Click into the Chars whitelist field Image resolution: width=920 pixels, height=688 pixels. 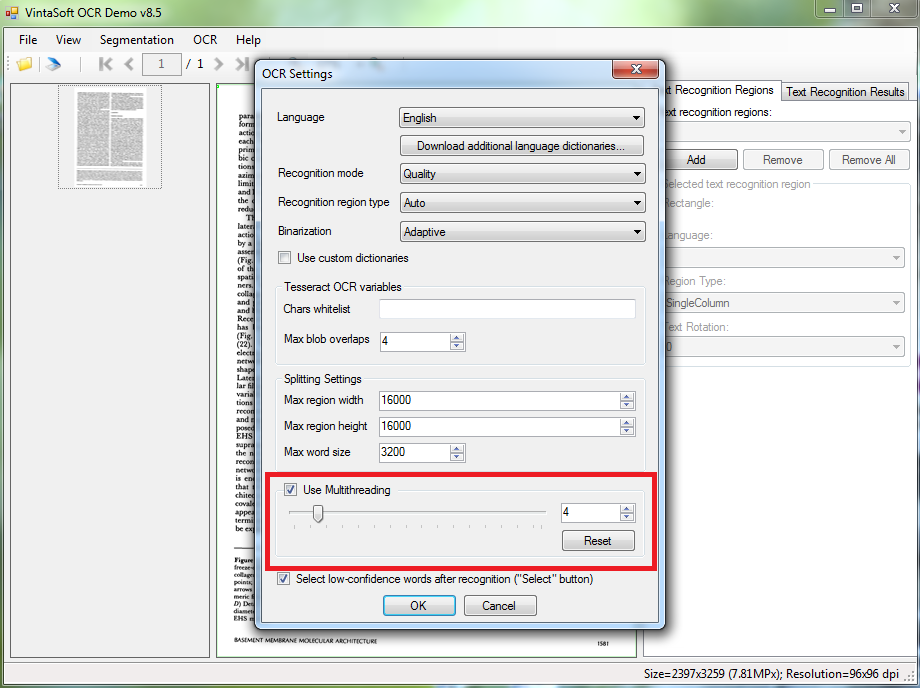(507, 309)
